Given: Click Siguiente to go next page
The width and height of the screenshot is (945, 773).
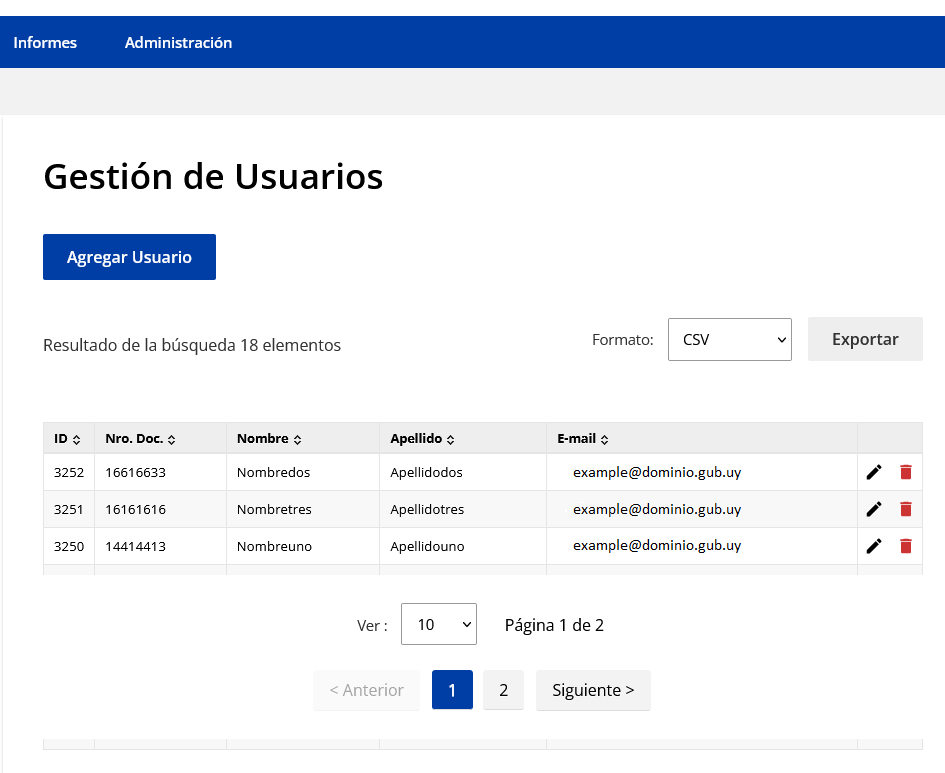Looking at the screenshot, I should pos(593,690).
